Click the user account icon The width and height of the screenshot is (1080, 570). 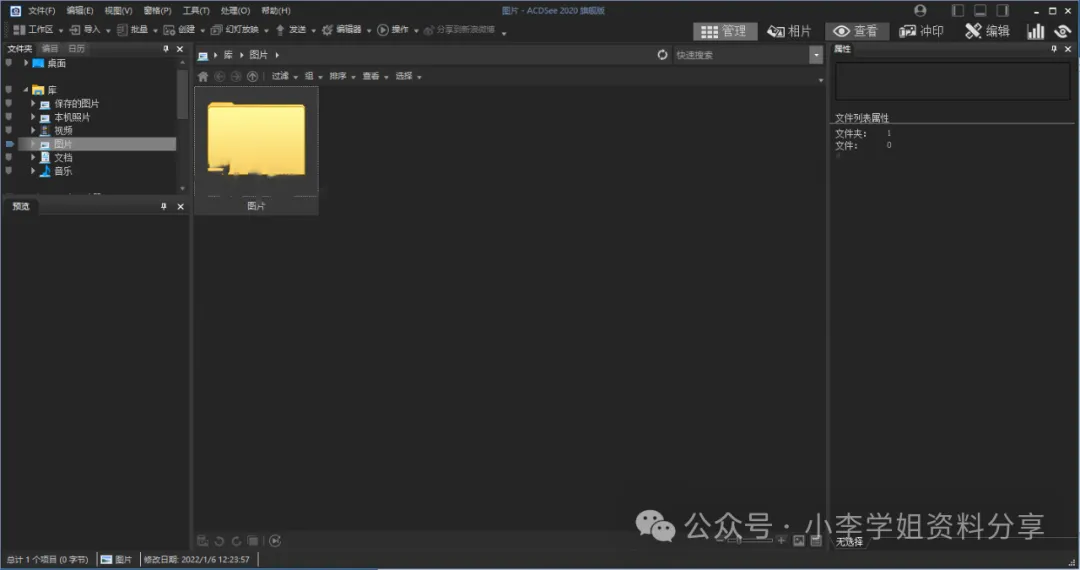tap(920, 10)
